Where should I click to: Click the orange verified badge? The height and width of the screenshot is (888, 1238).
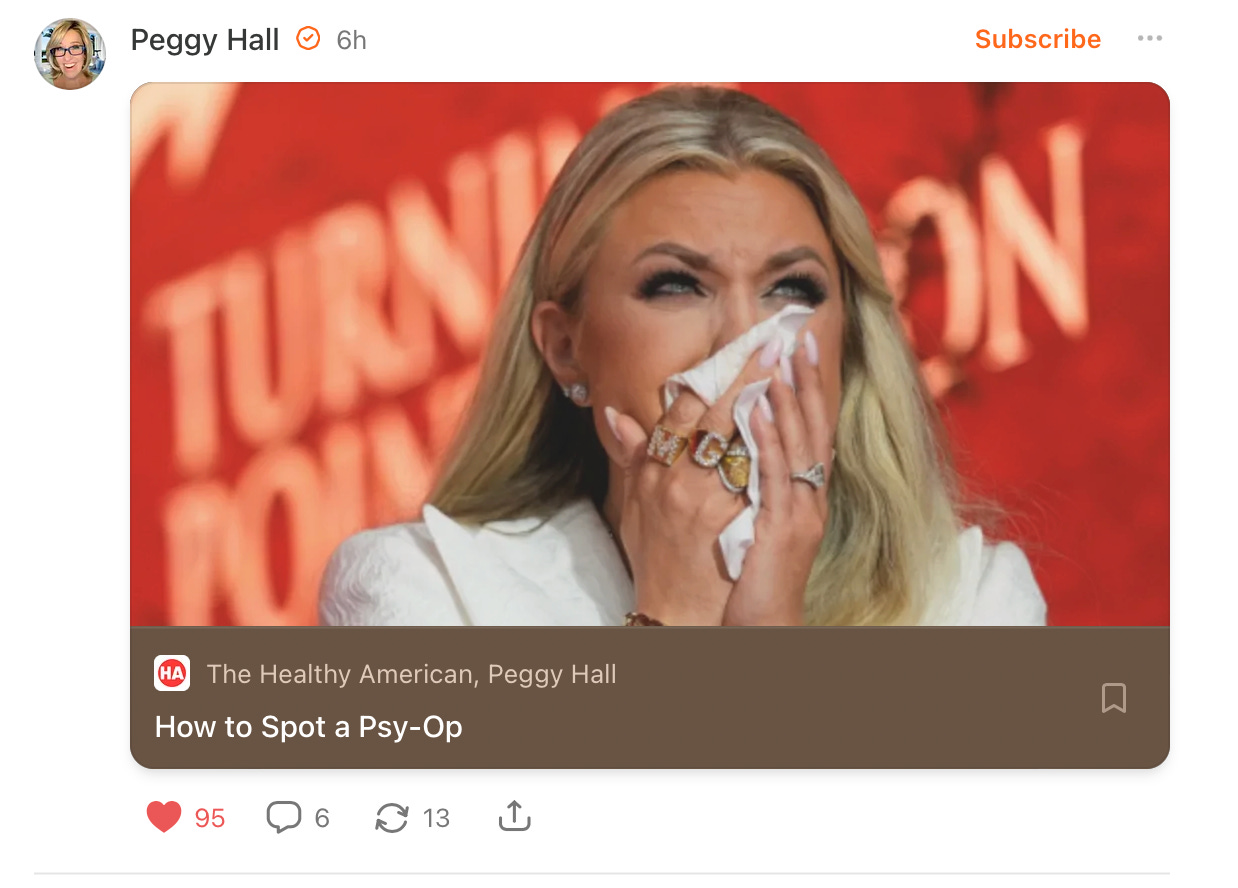pos(309,39)
